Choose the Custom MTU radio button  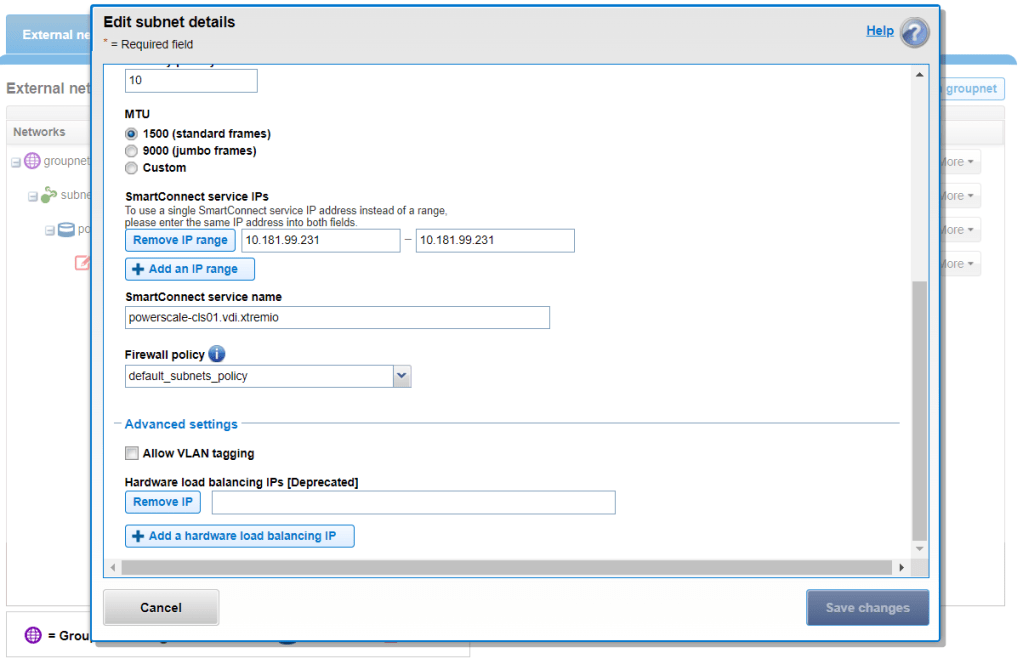(131, 168)
